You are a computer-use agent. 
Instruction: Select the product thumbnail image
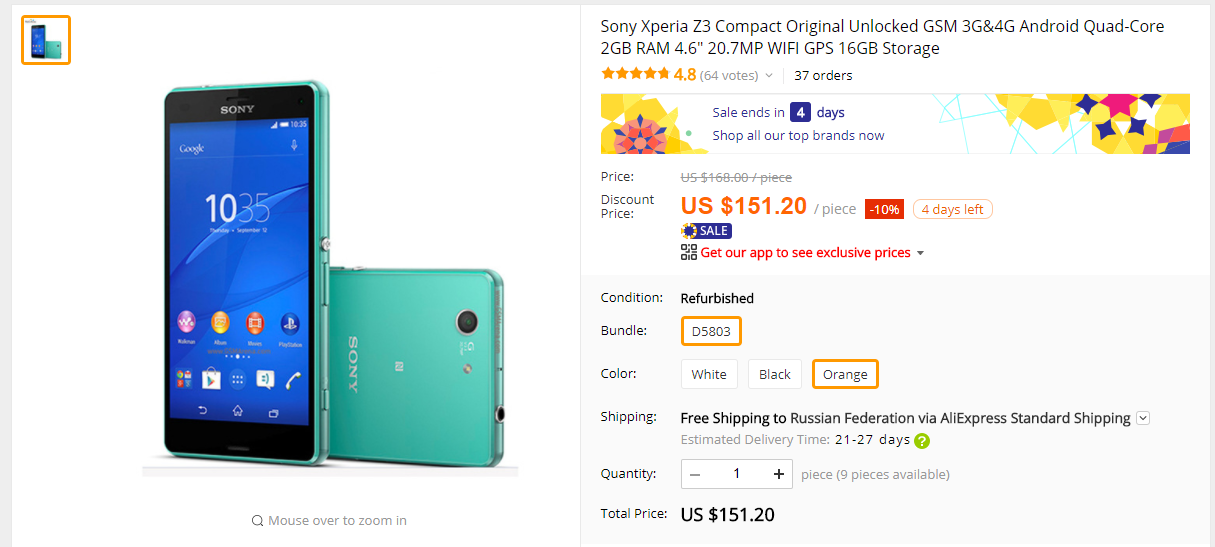(46, 40)
